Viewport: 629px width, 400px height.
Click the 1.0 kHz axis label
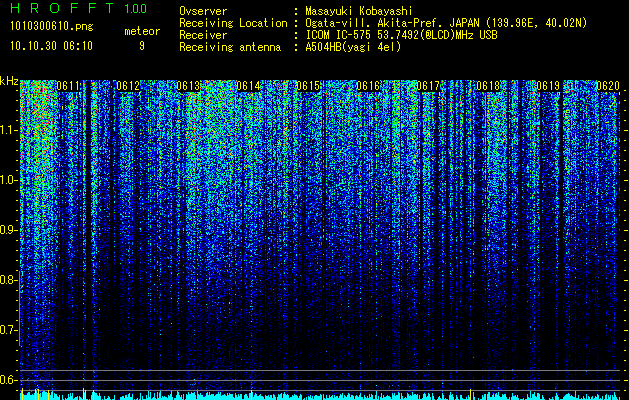tap(9, 181)
